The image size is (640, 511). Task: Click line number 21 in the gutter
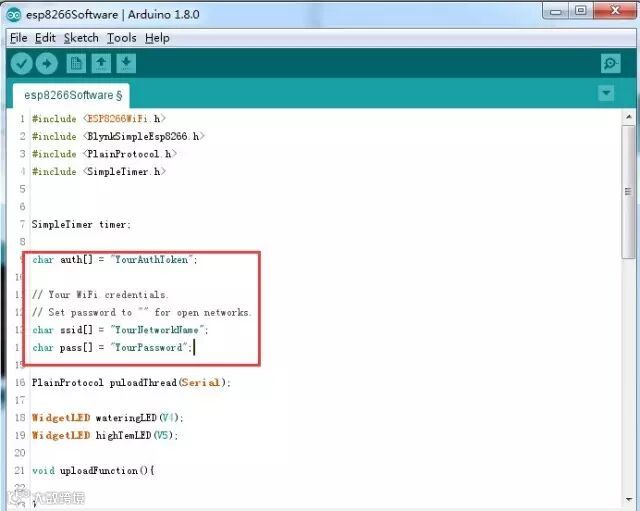pyautogui.click(x=20, y=471)
